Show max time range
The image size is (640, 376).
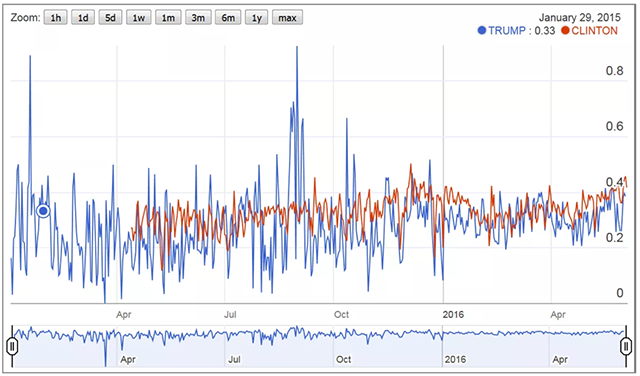click(x=287, y=18)
